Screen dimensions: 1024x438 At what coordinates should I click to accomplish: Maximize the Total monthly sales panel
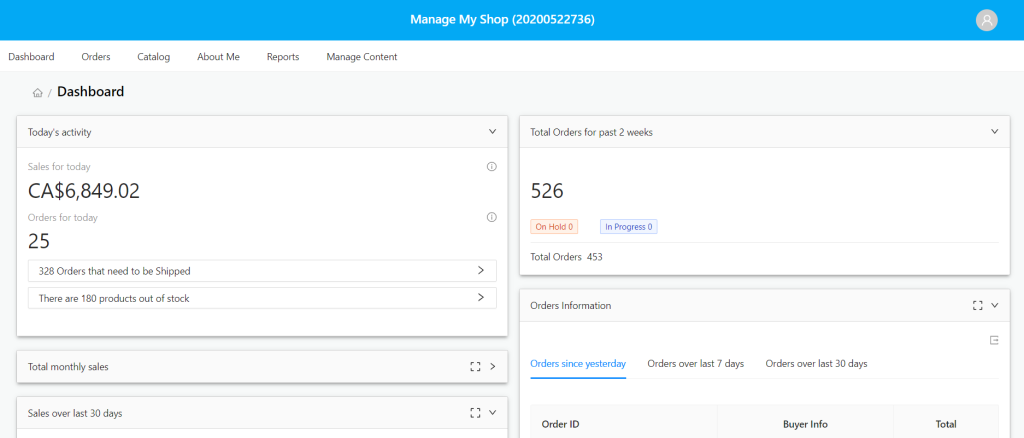click(x=475, y=367)
